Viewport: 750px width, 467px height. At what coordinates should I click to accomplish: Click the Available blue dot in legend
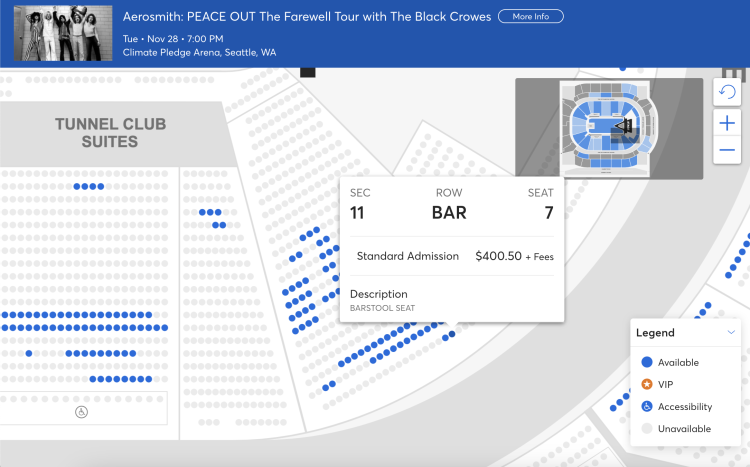(x=646, y=362)
